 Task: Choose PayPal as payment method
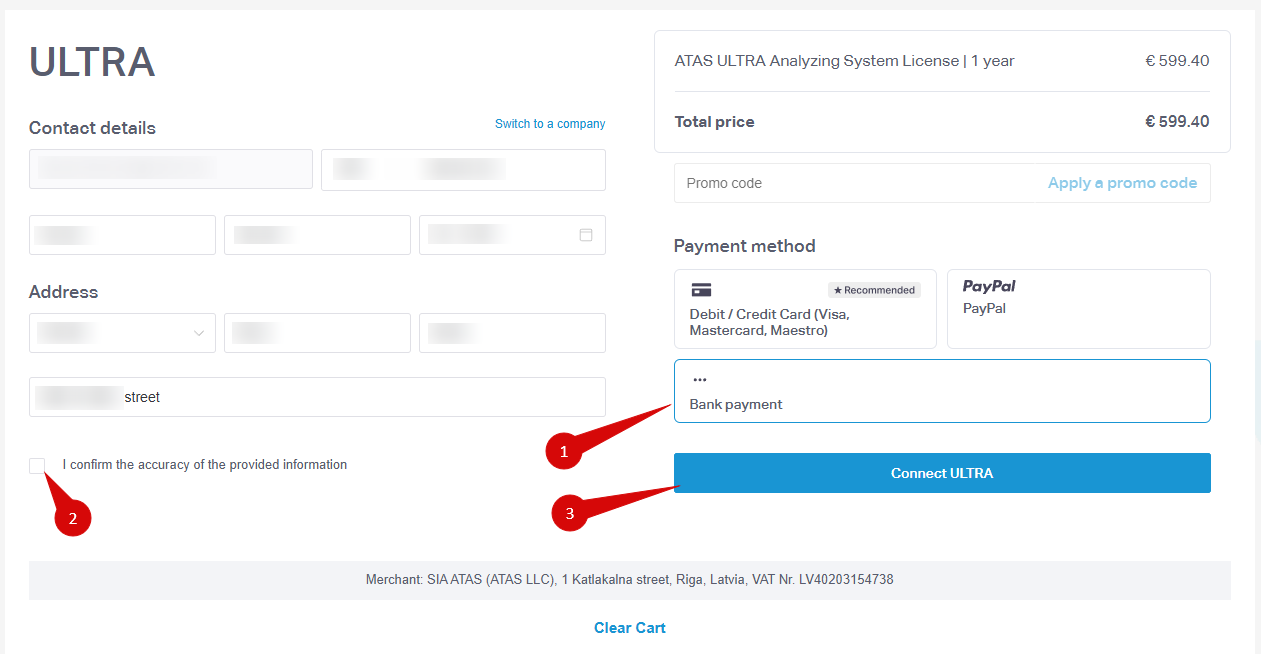1079,309
